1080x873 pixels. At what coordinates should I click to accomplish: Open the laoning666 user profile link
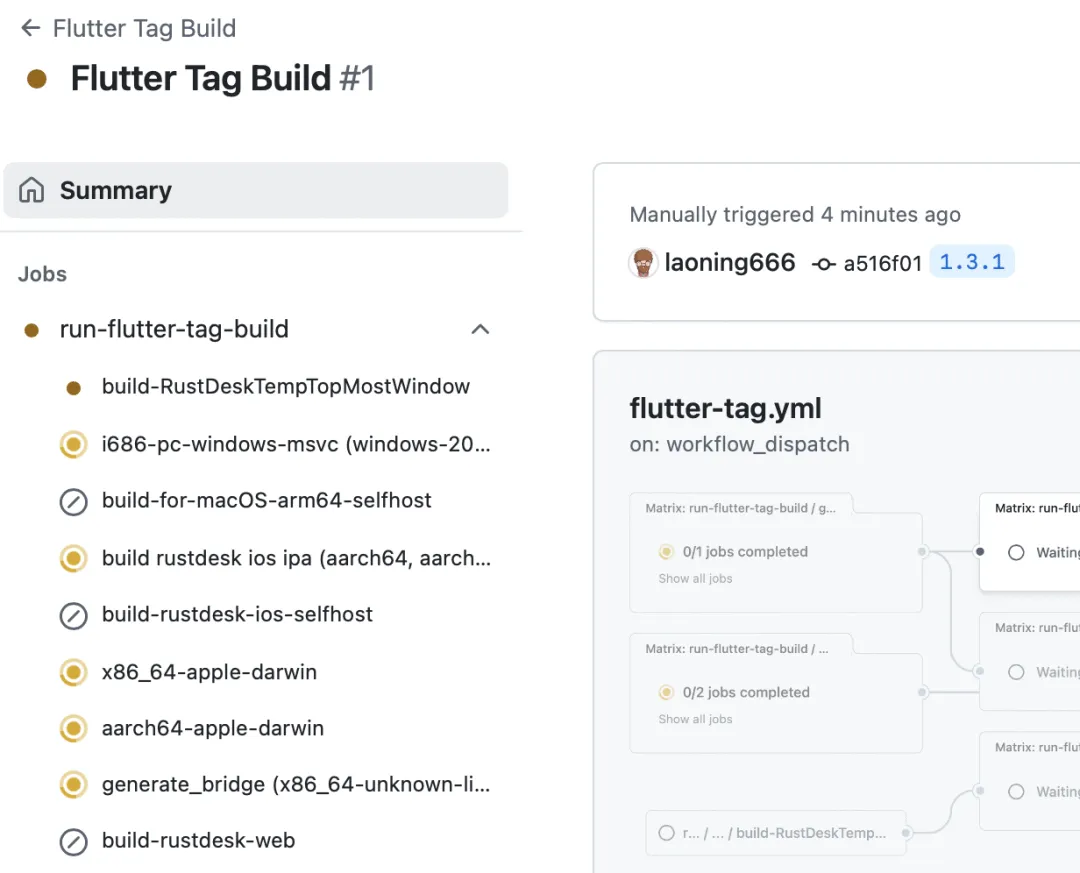pos(729,263)
